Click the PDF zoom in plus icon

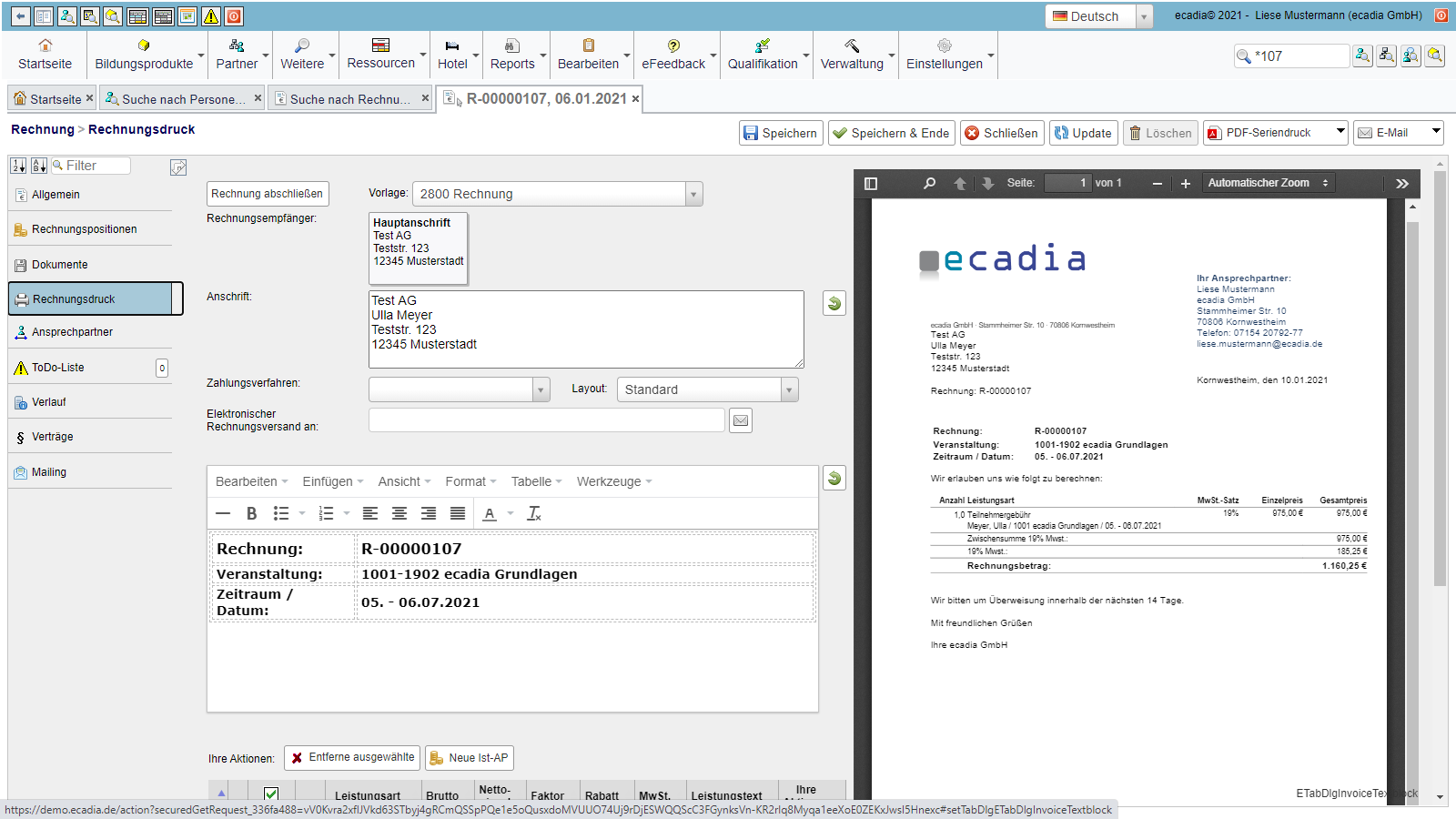(x=1185, y=183)
